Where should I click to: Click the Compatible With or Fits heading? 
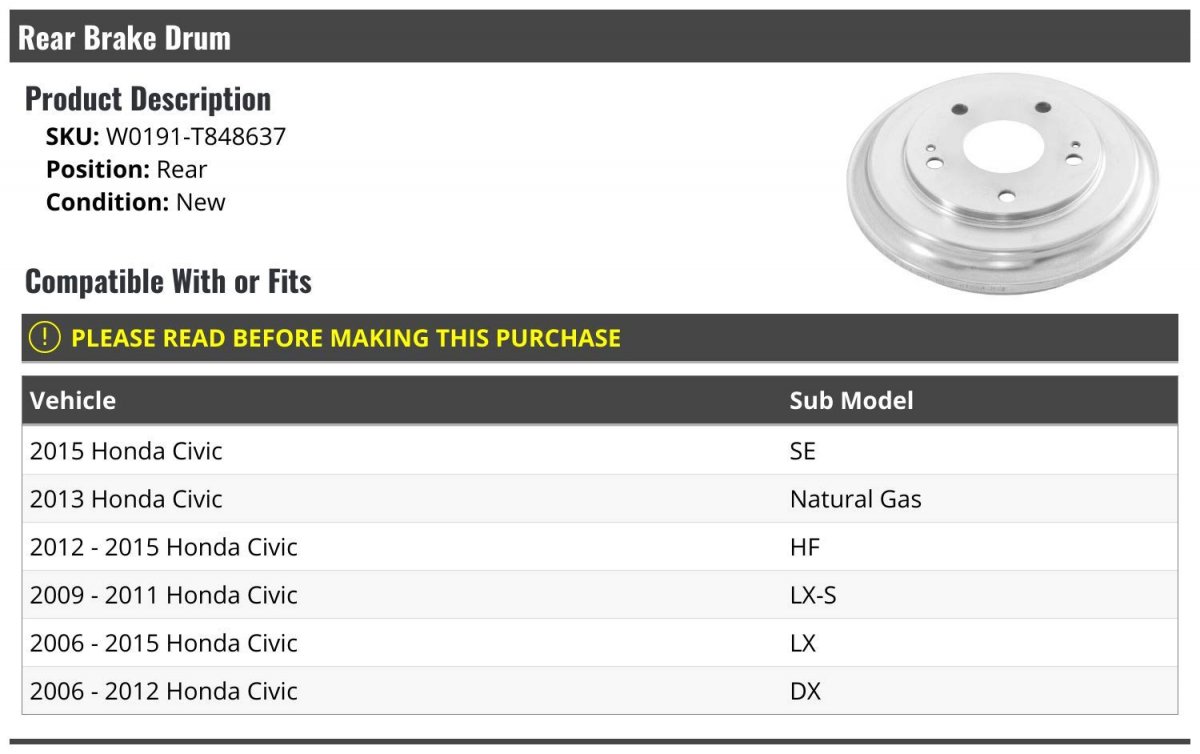click(x=168, y=281)
